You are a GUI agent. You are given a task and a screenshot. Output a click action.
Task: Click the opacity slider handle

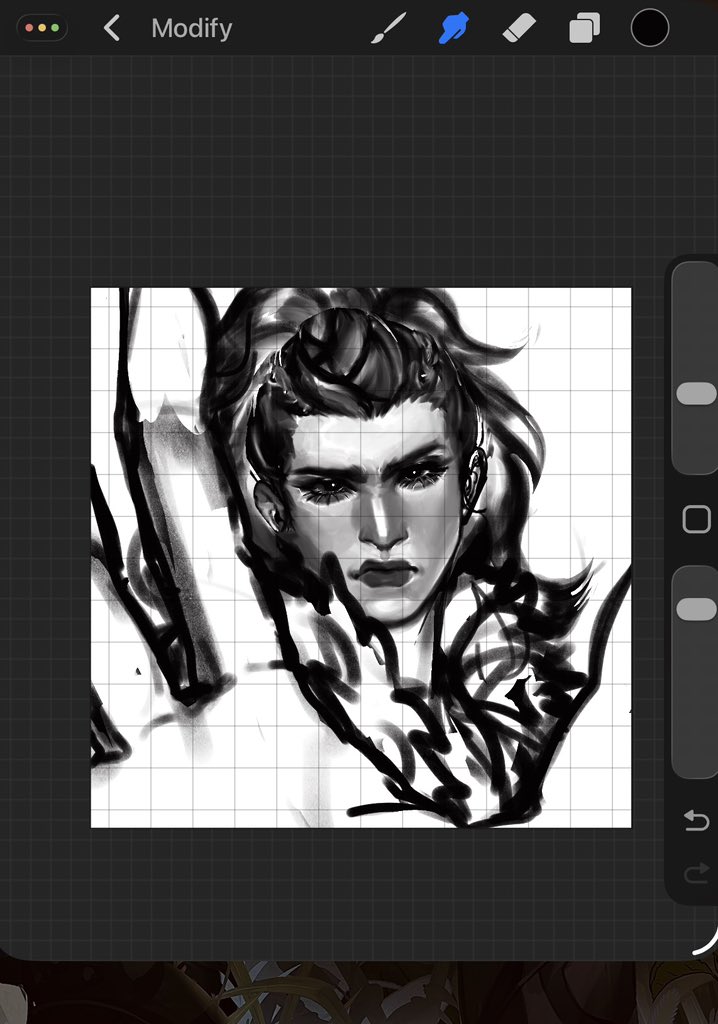pyautogui.click(x=696, y=609)
